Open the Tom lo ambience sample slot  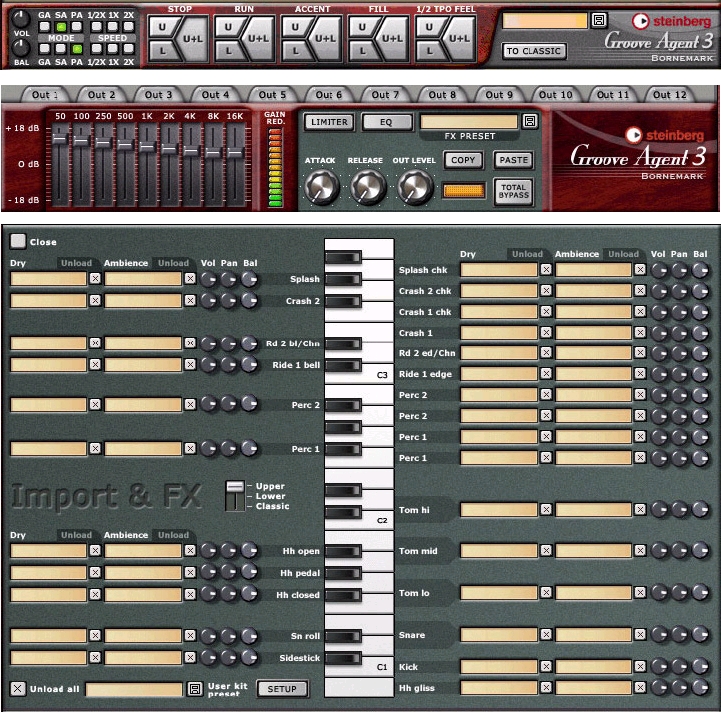593,592
